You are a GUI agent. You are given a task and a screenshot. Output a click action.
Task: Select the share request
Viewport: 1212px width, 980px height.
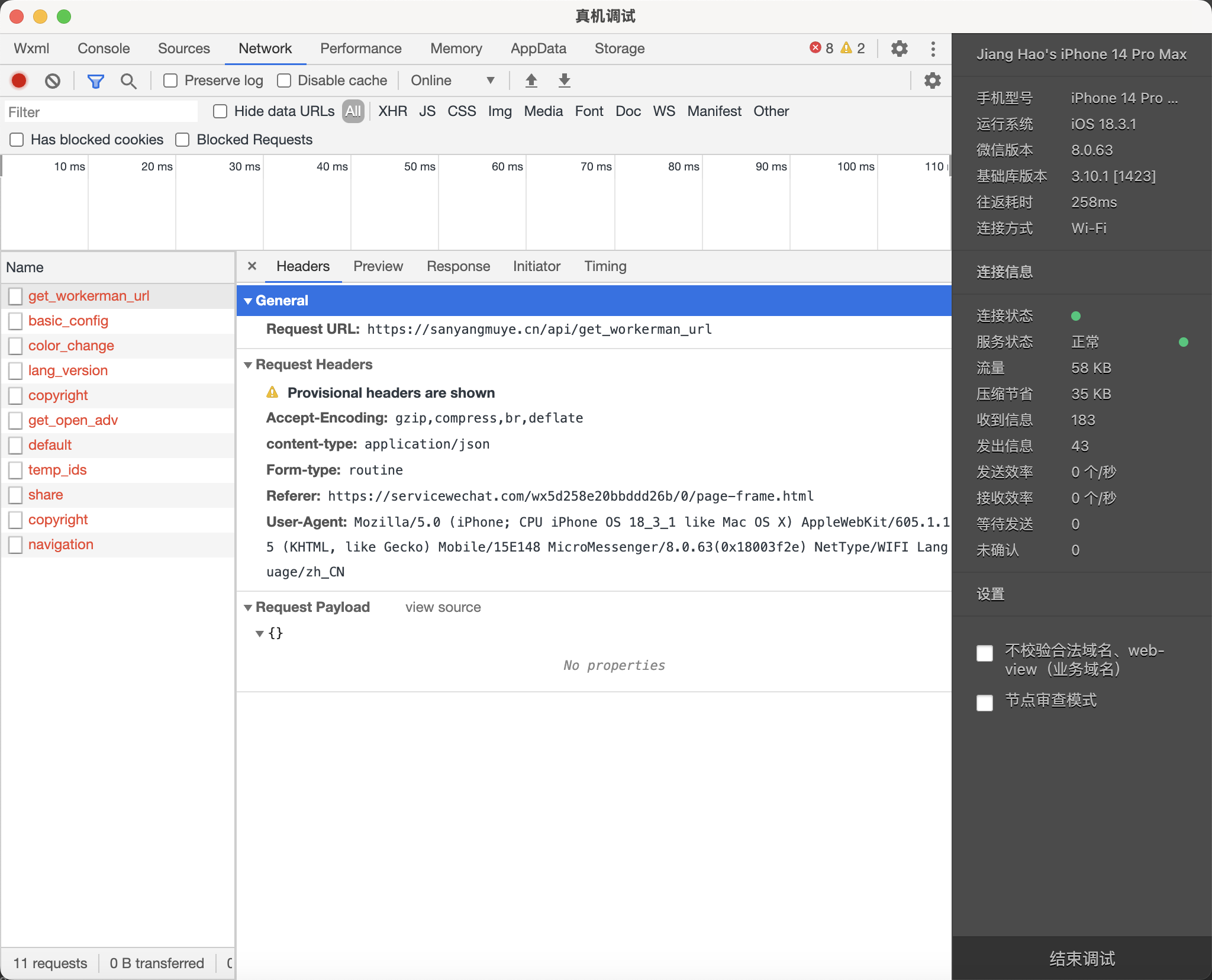pos(117,495)
